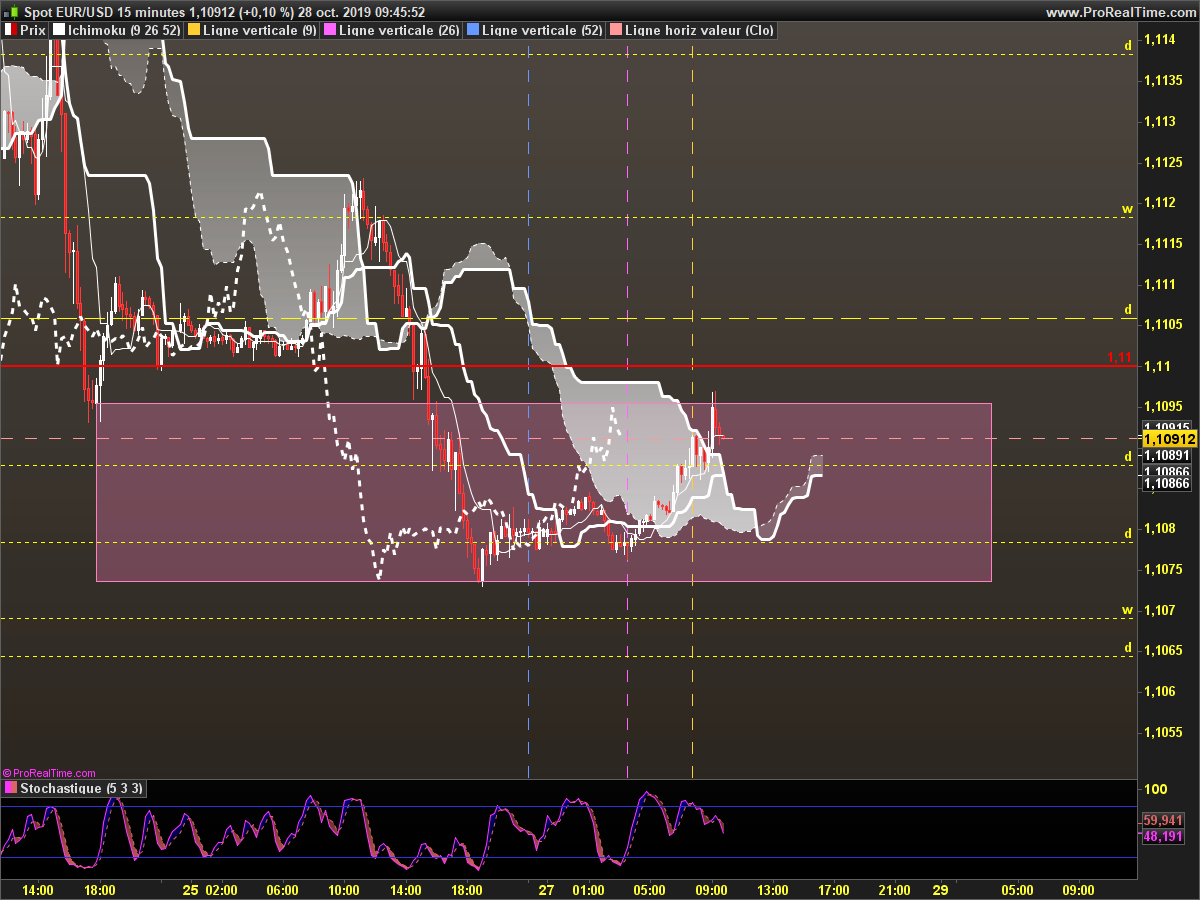This screenshot has height=900, width=1200.
Task: Select the Ligne verticale (9) label
Action: pos(260,30)
